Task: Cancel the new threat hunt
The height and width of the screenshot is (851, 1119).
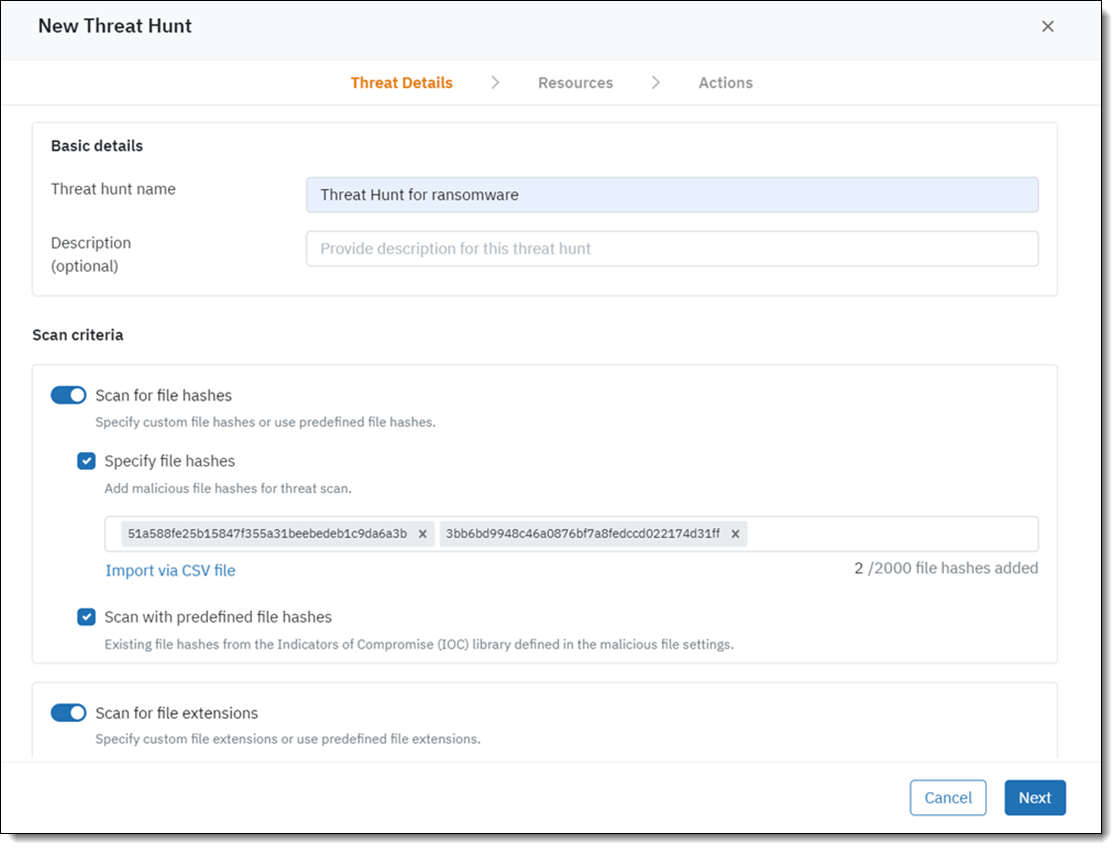Action: (947, 798)
